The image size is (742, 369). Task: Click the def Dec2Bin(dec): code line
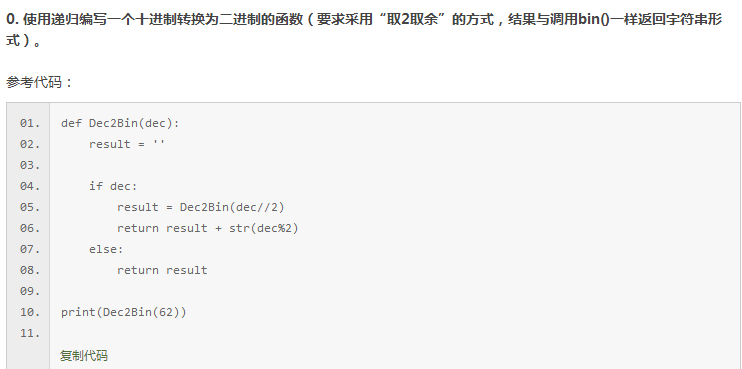click(x=120, y=123)
